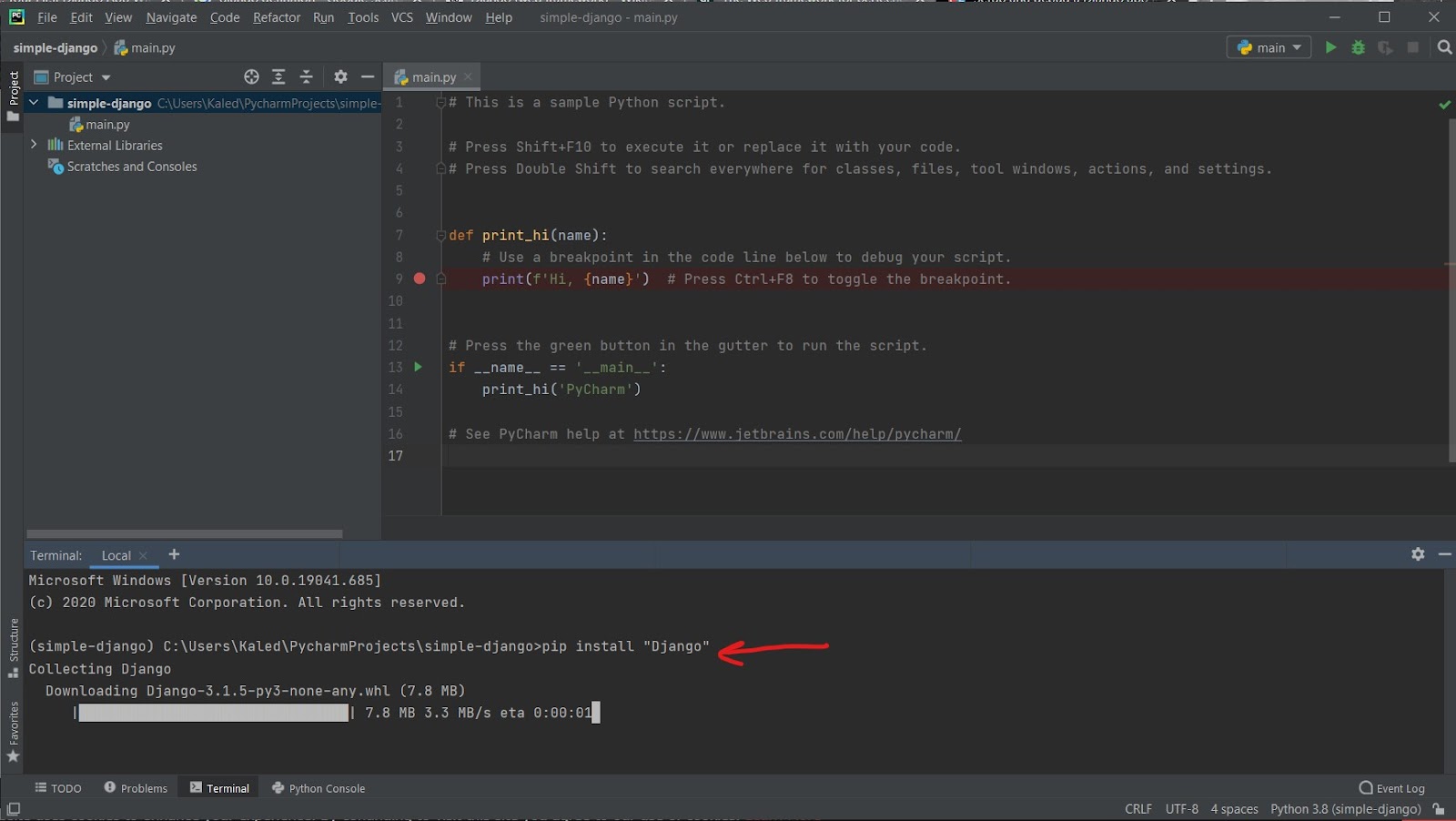Click the green inspection checkmark in editor corner
The width and height of the screenshot is (1456, 821).
(1444, 105)
